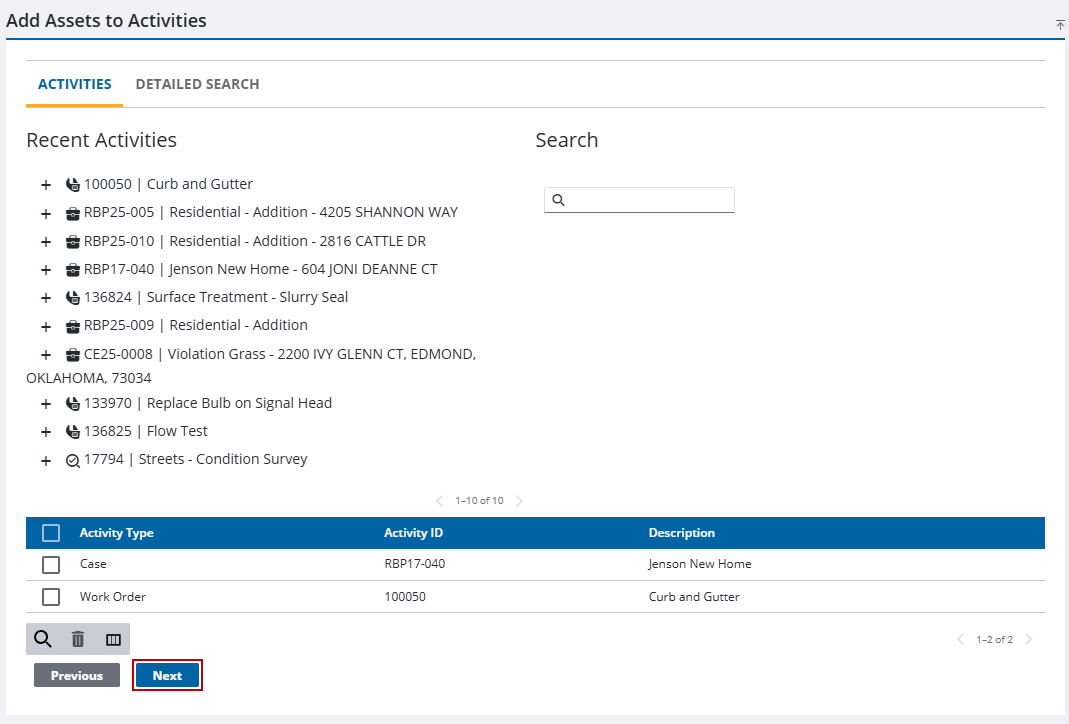Expand 136825 Flow Test
The image size is (1069, 724).
[x=46, y=432]
